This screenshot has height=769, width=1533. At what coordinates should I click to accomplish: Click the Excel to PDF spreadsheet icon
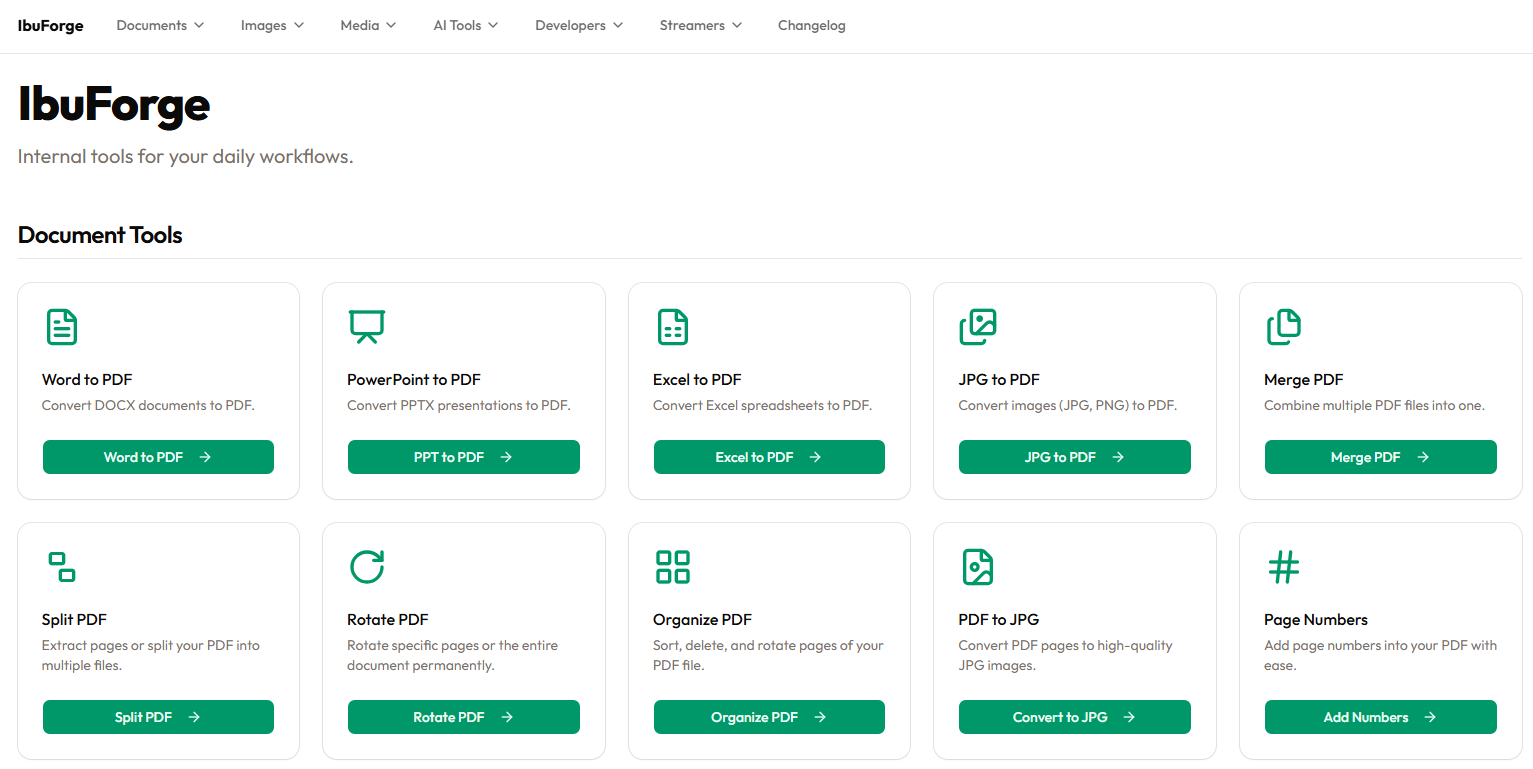pyautogui.click(x=672, y=327)
